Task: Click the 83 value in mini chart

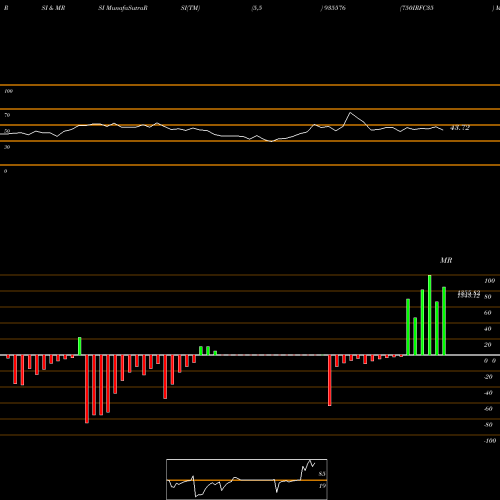Action: click(x=322, y=474)
